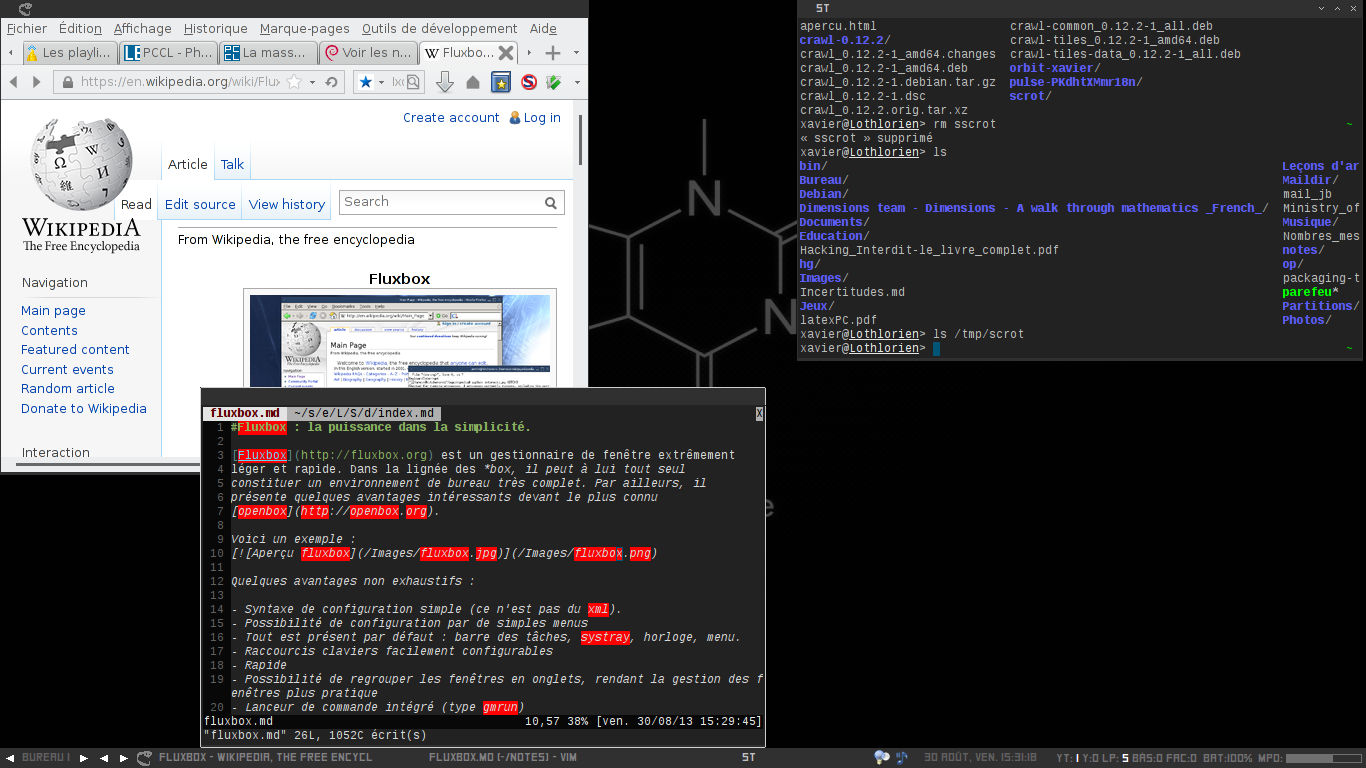Reload the Wikipedia page

(330, 82)
